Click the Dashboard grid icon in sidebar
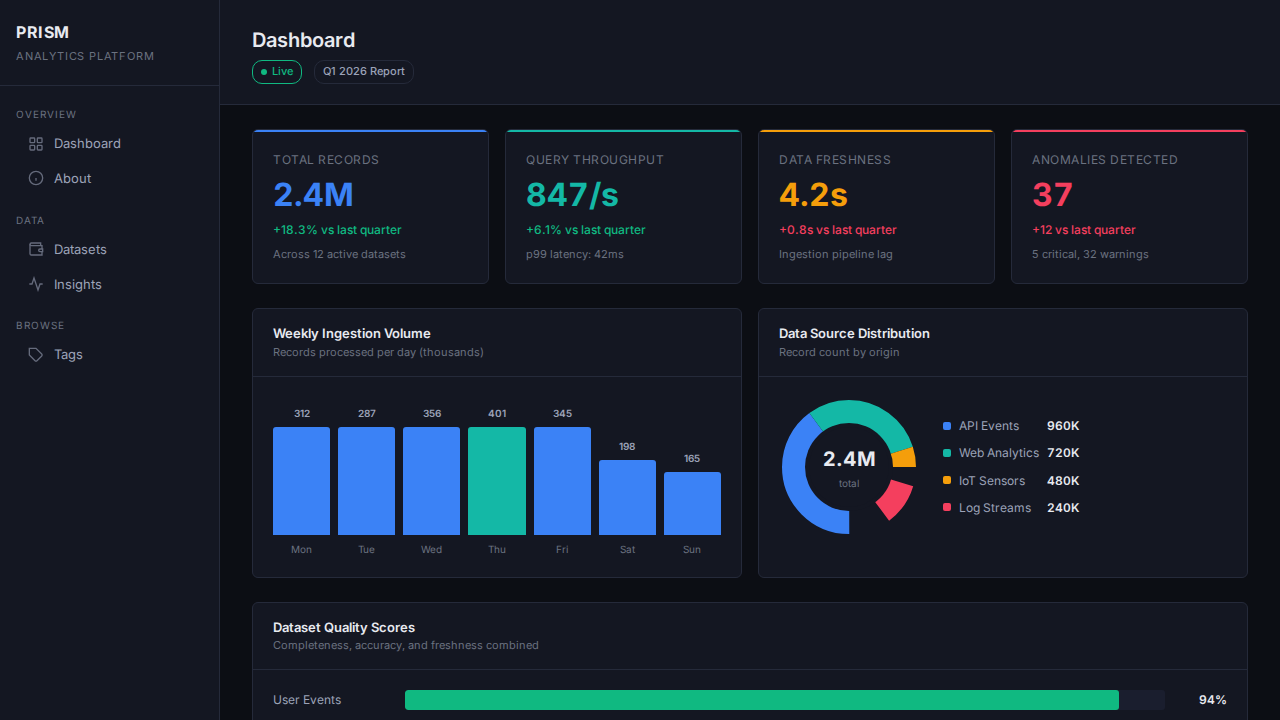1280x720 pixels. click(x=36, y=144)
